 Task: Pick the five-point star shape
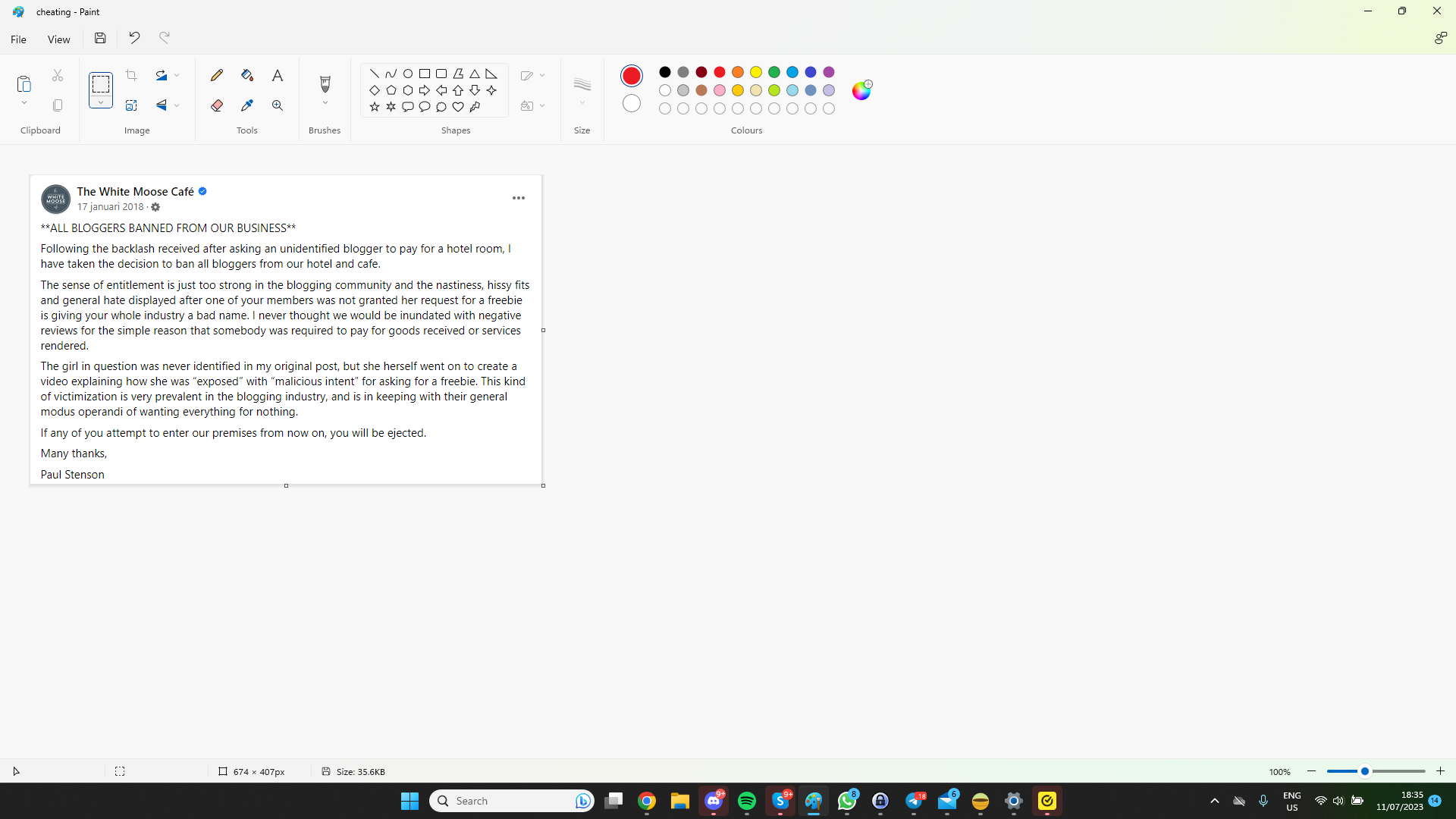pos(375,107)
